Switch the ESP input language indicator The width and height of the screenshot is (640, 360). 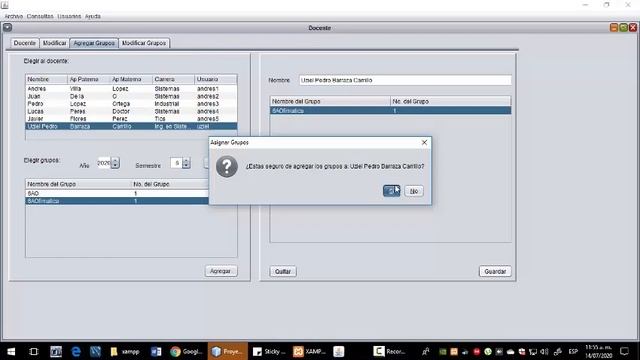click(x=573, y=351)
